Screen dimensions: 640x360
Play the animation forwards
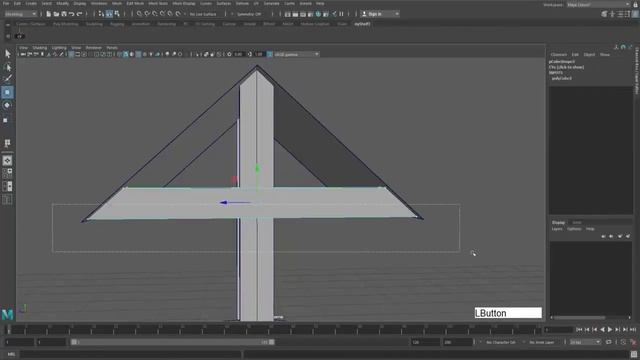click(x=610, y=329)
